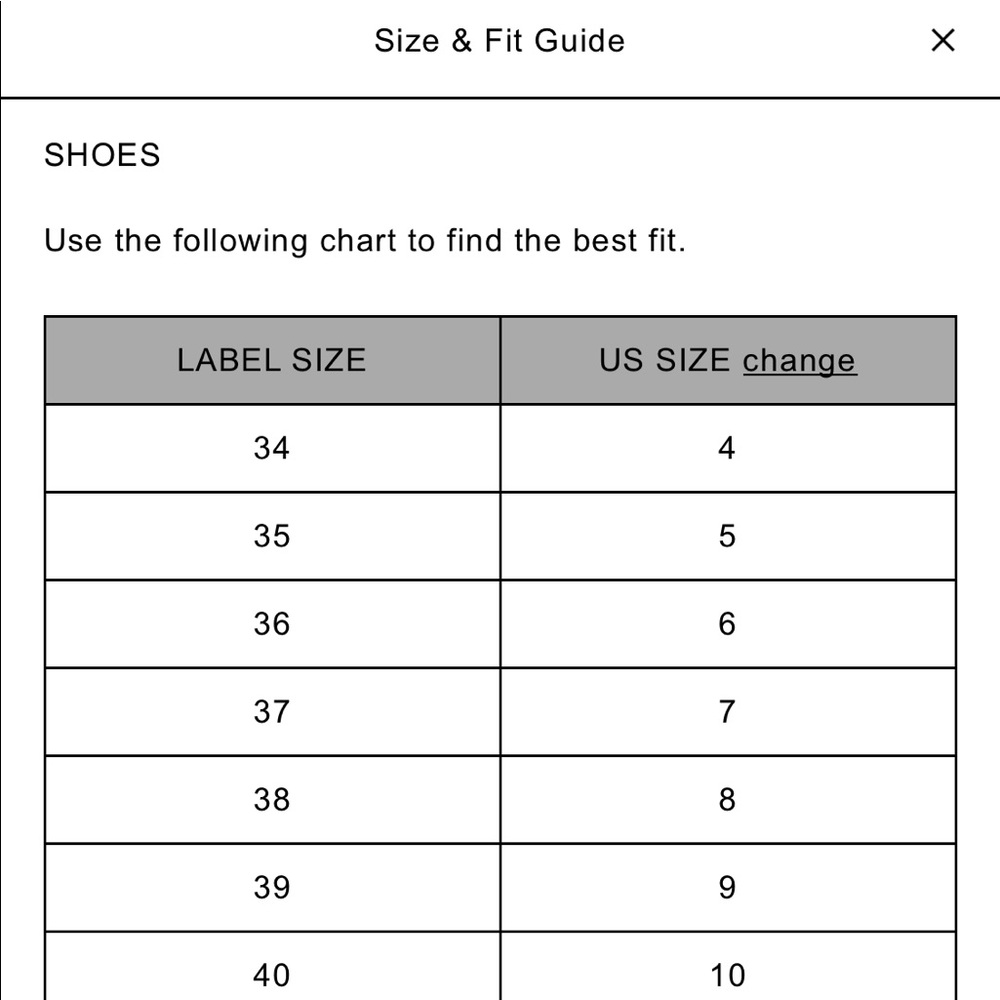Image resolution: width=1000 pixels, height=1000 pixels.
Task: Click US size 10 cell
Action: (728, 967)
